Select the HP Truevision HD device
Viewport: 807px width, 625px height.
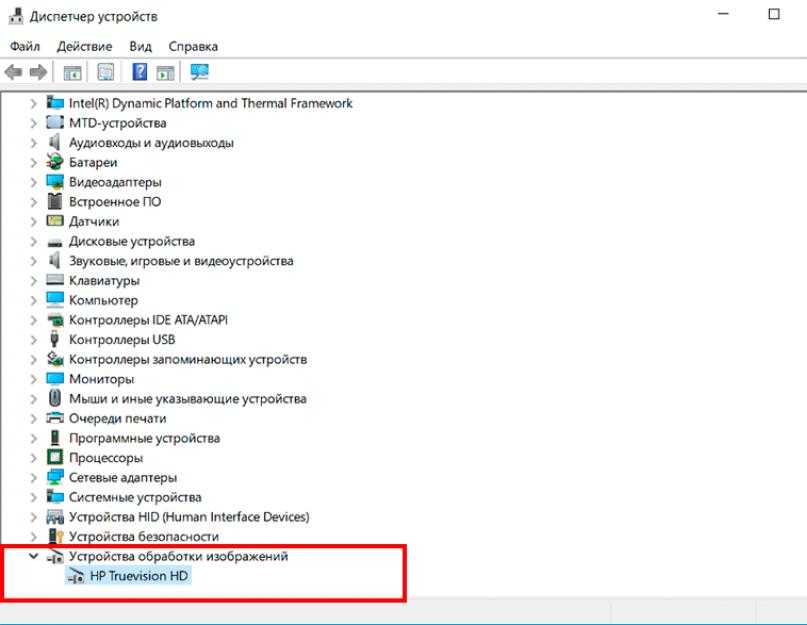[x=139, y=576]
